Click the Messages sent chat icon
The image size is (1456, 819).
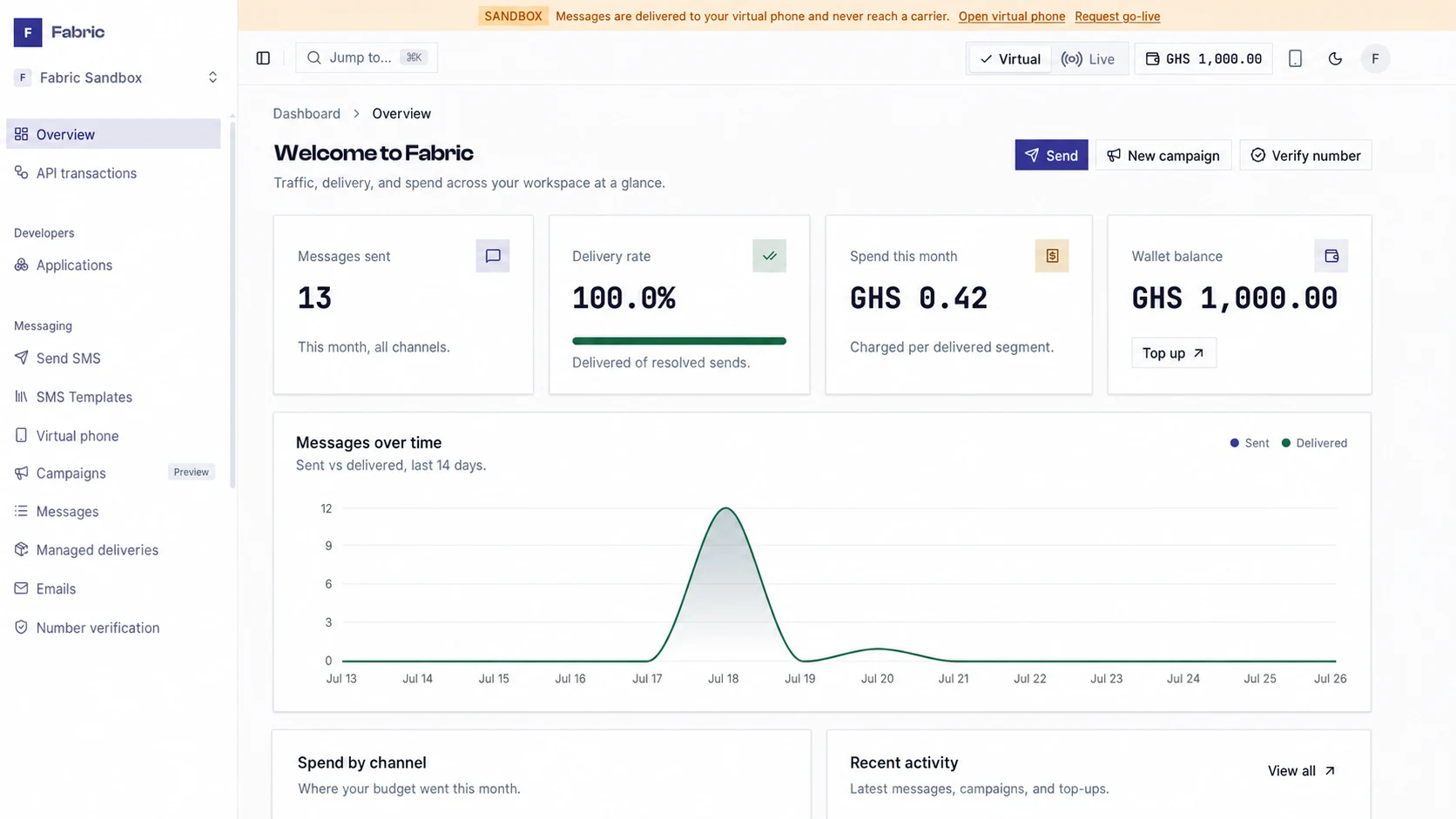493,256
